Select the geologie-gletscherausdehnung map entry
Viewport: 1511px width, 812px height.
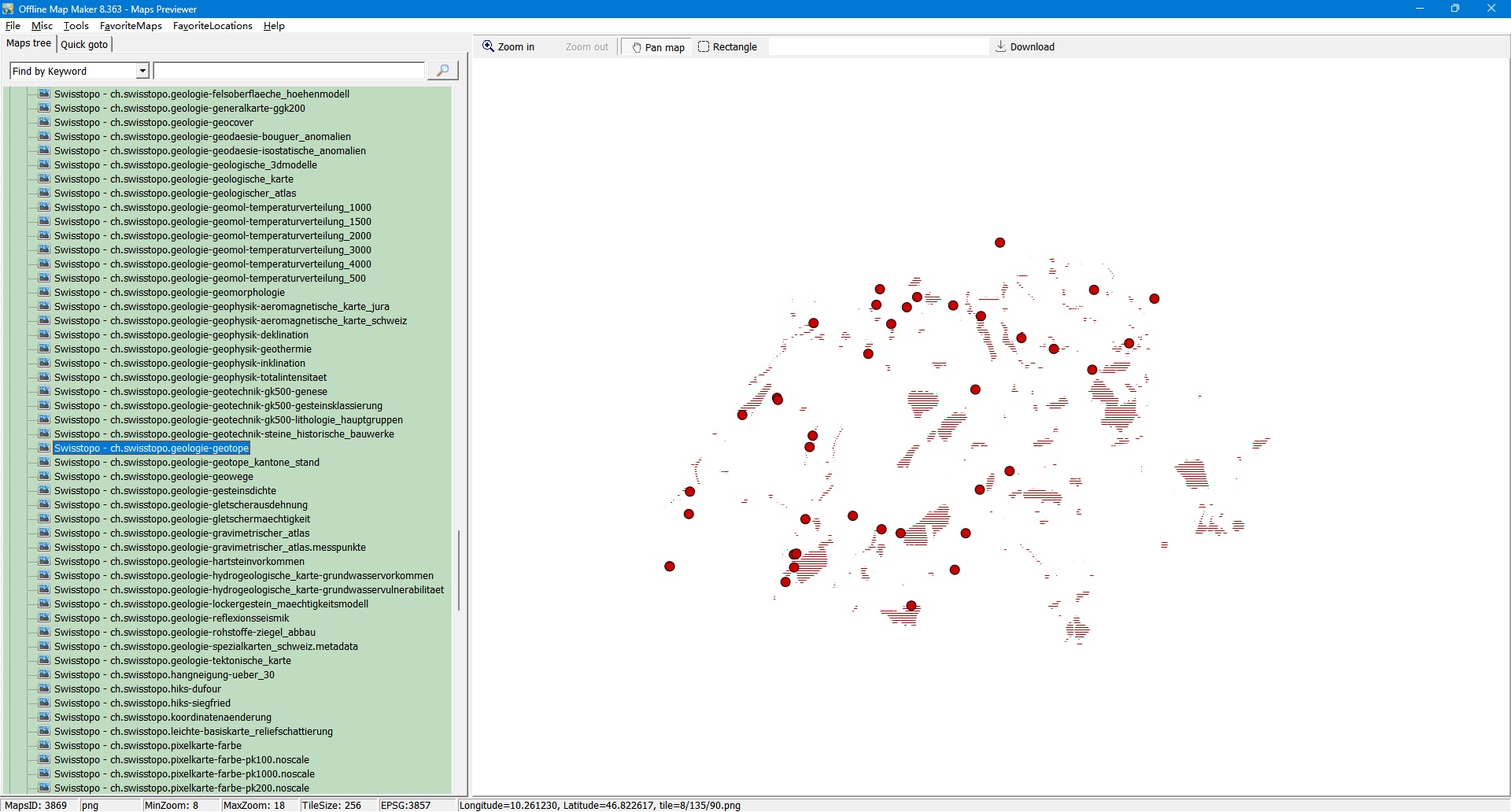pyautogui.click(x=180, y=505)
